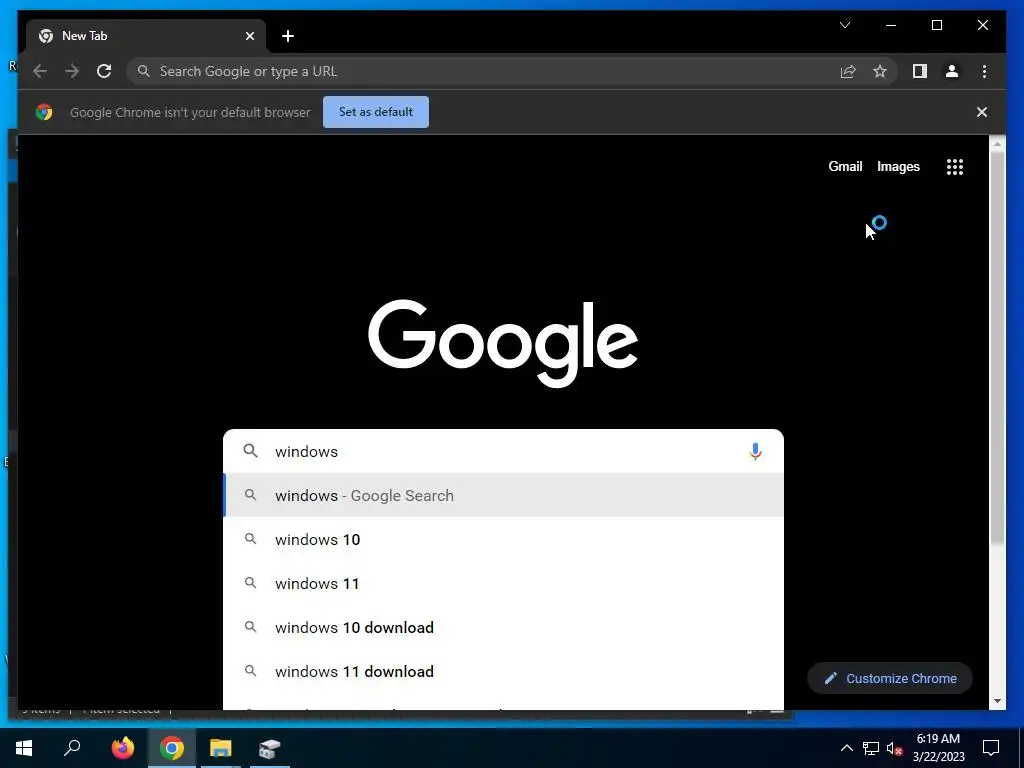Select the 'windows - Google Search' suggestion
The width and height of the screenshot is (1024, 768).
(x=503, y=495)
